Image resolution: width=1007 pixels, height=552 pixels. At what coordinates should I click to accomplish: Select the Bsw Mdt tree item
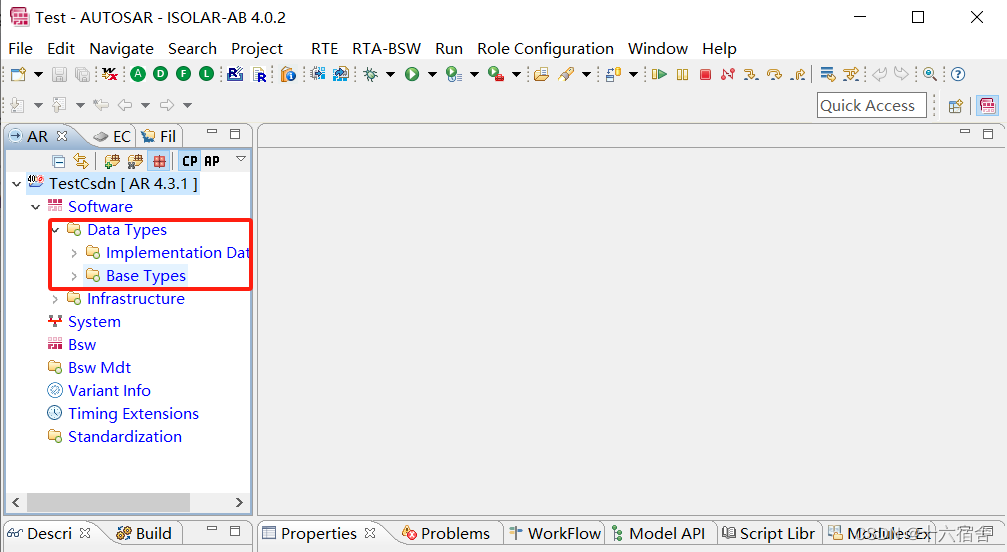(100, 368)
